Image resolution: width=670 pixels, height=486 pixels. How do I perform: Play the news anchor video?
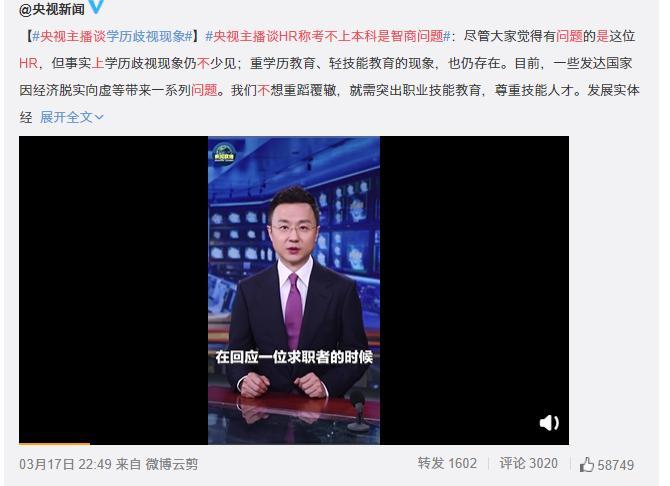[294, 290]
